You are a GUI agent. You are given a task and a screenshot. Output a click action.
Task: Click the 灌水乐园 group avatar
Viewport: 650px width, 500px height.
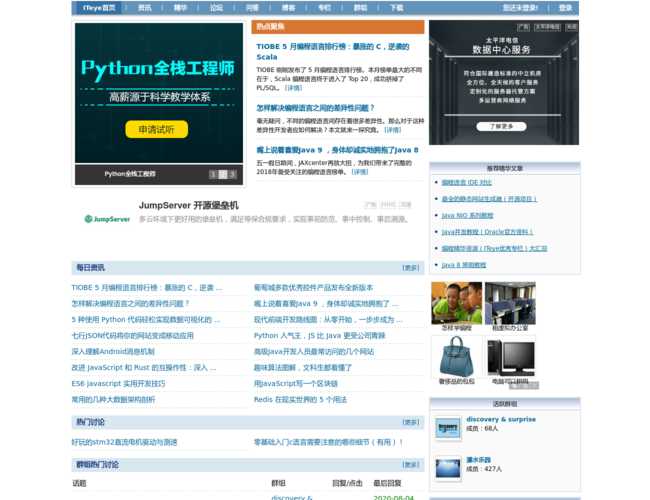[x=448, y=468]
